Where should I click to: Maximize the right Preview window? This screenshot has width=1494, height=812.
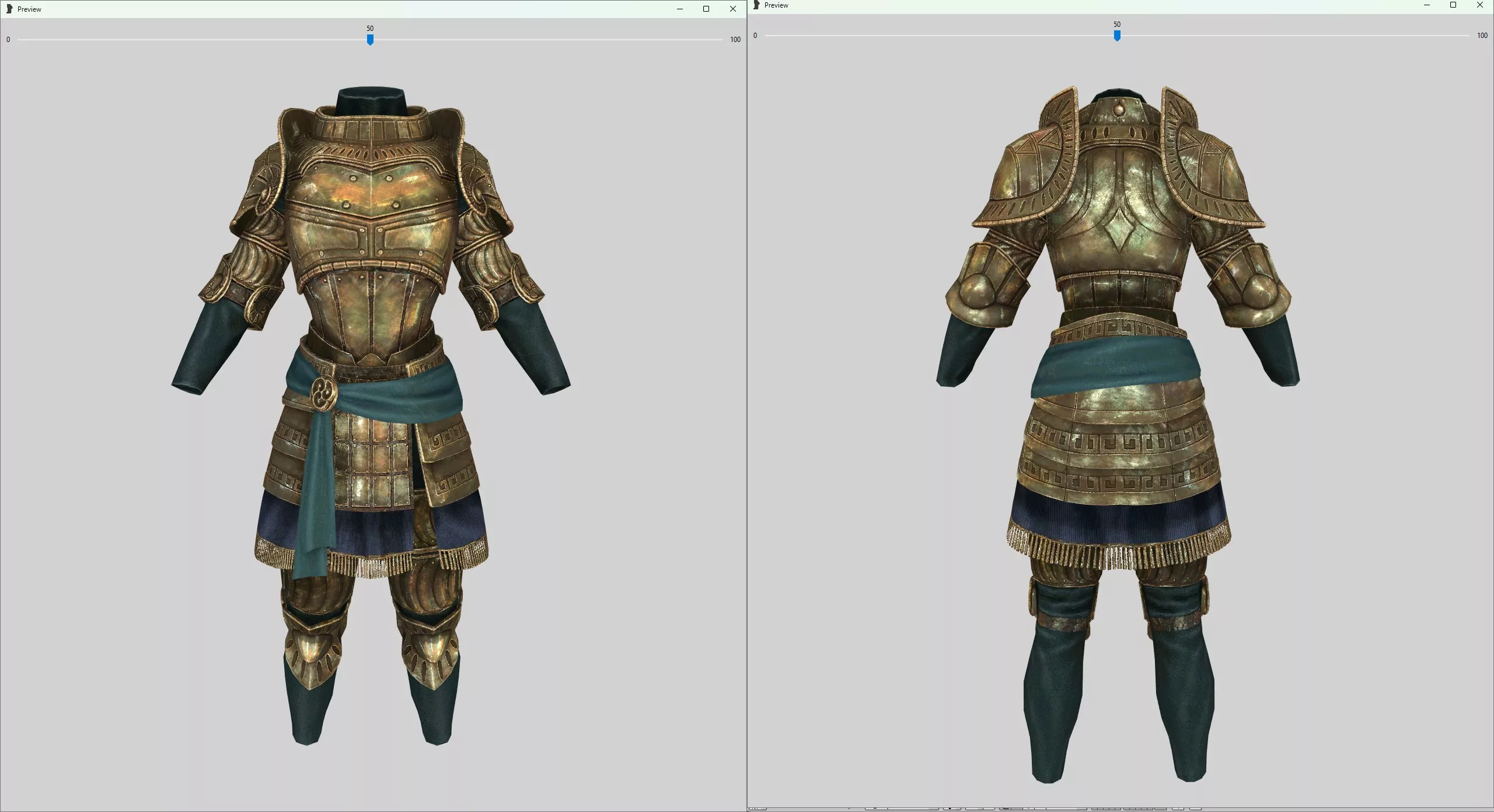click(1453, 5)
